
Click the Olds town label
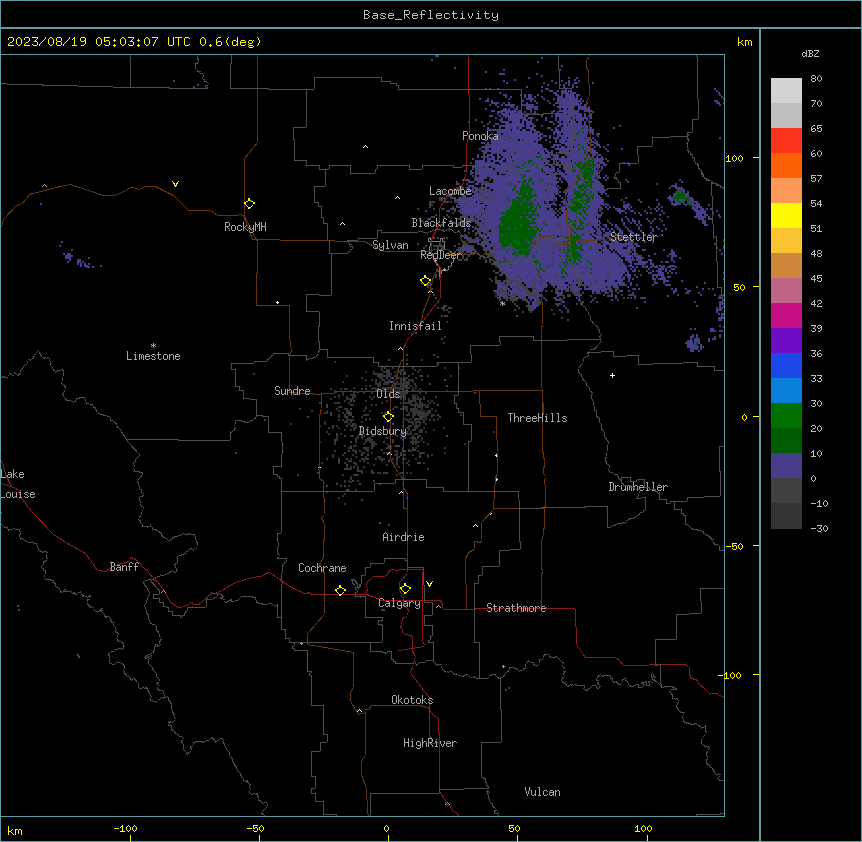coord(388,394)
